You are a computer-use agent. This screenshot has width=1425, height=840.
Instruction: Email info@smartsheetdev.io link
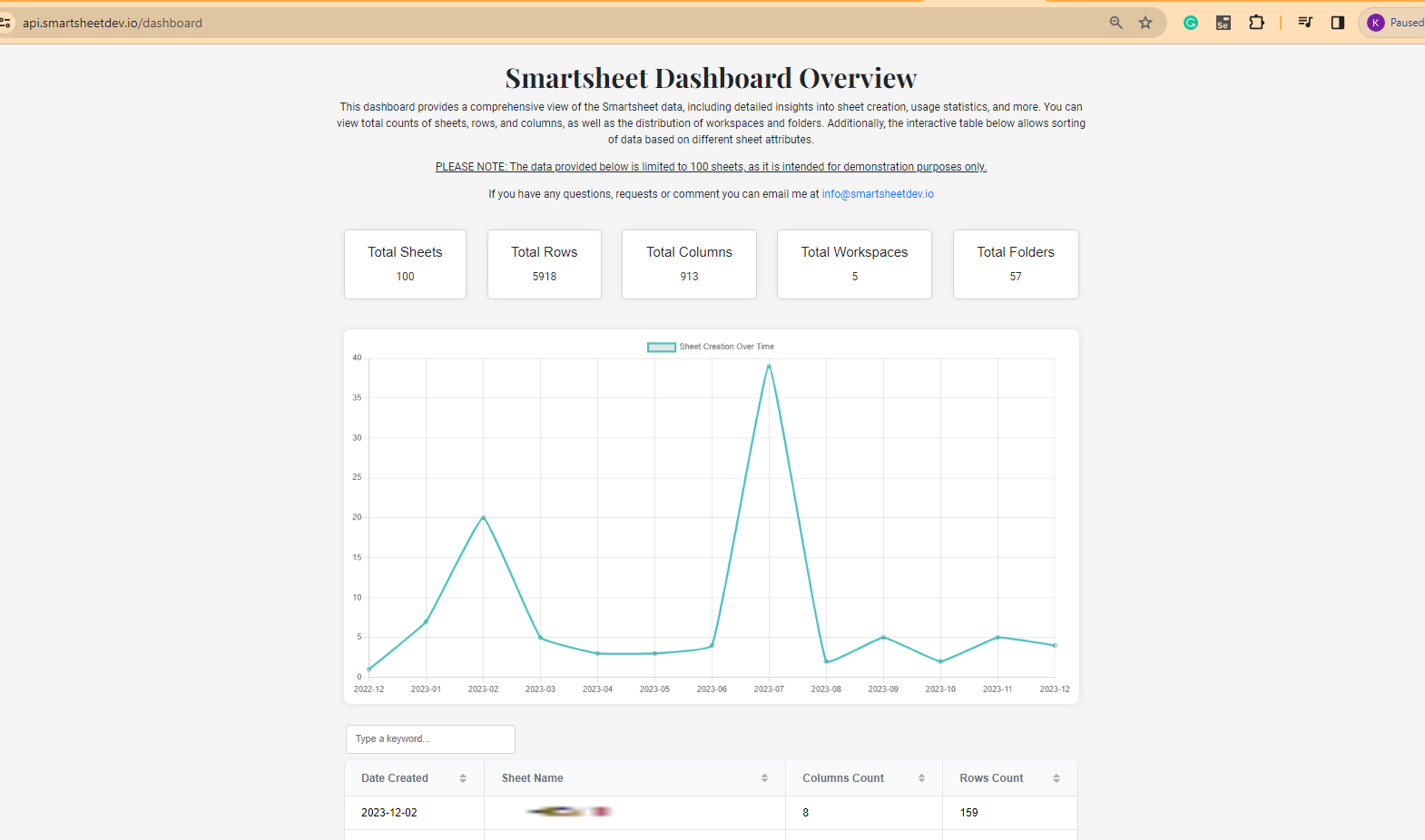878,194
